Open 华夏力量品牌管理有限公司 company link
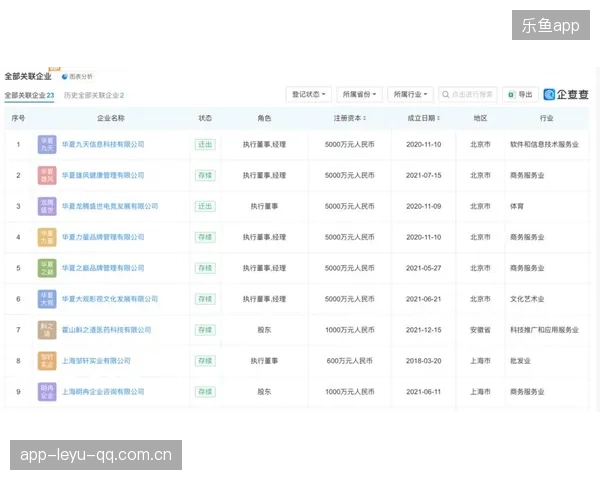This screenshot has height=480, width=600. (x=103, y=237)
